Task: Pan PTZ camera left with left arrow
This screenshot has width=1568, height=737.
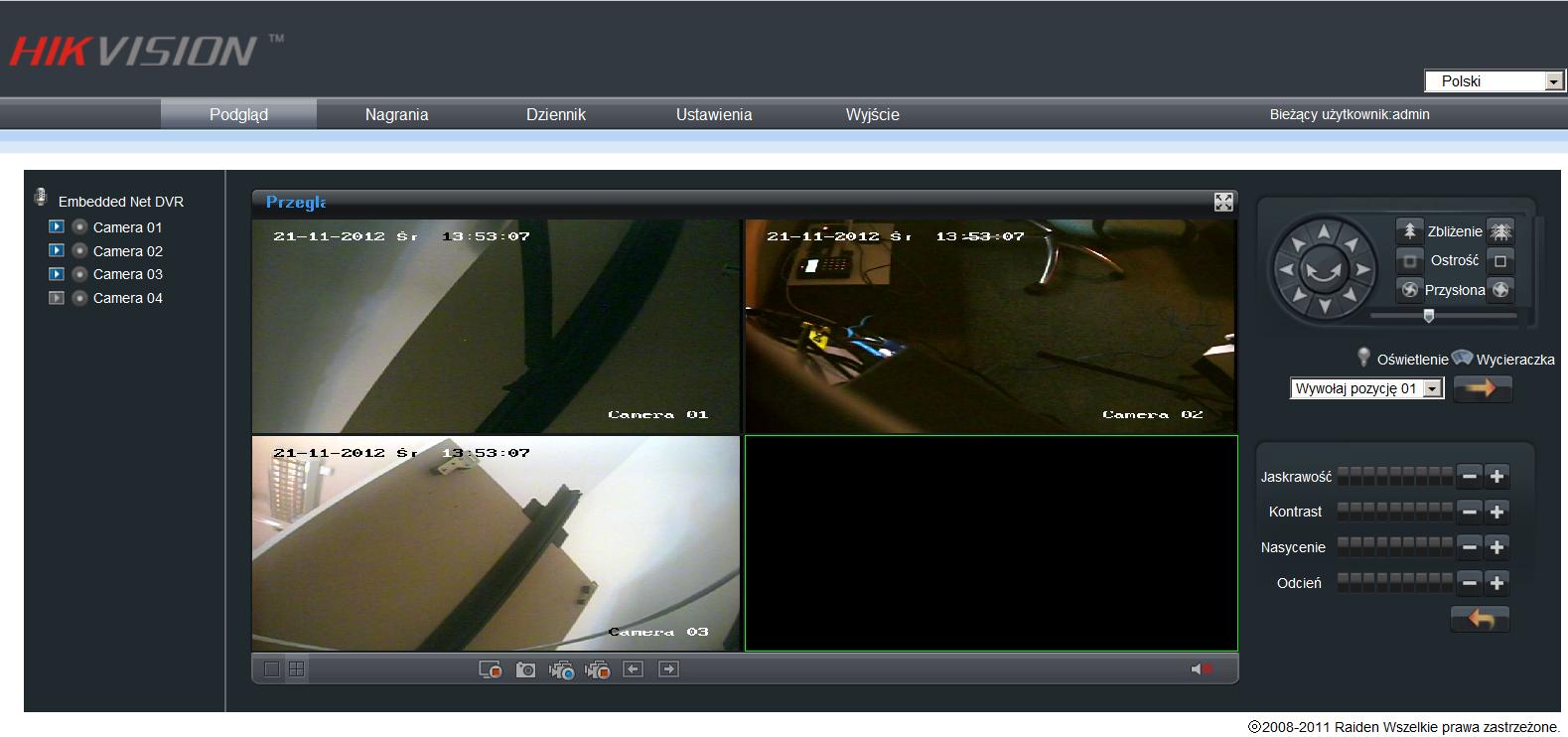Action: click(x=1286, y=269)
